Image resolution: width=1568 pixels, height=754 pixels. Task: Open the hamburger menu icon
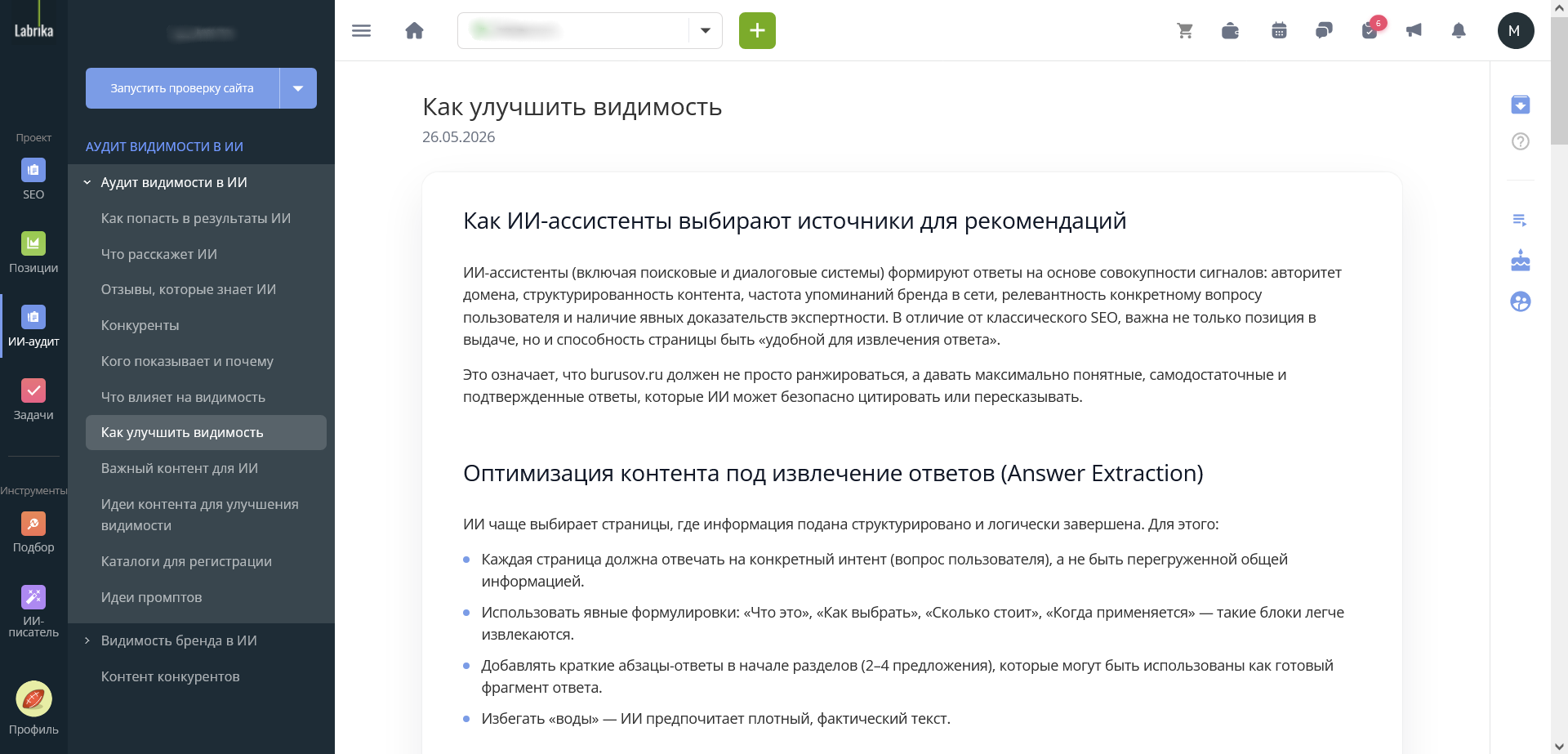tap(361, 31)
